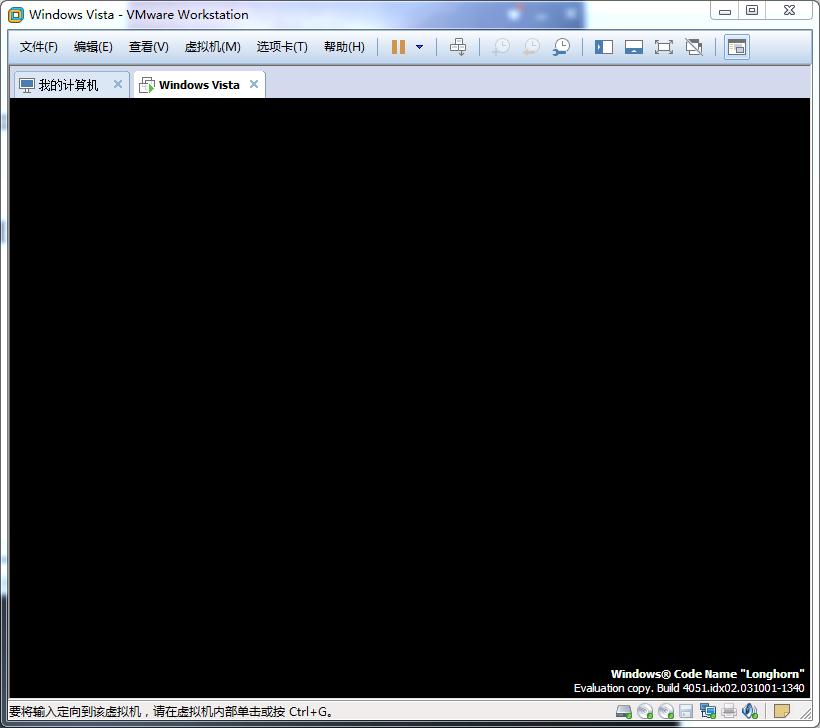This screenshot has width=820, height=728.
Task: Click the Windows Code Name "Longhorn" text
Action: point(708,674)
